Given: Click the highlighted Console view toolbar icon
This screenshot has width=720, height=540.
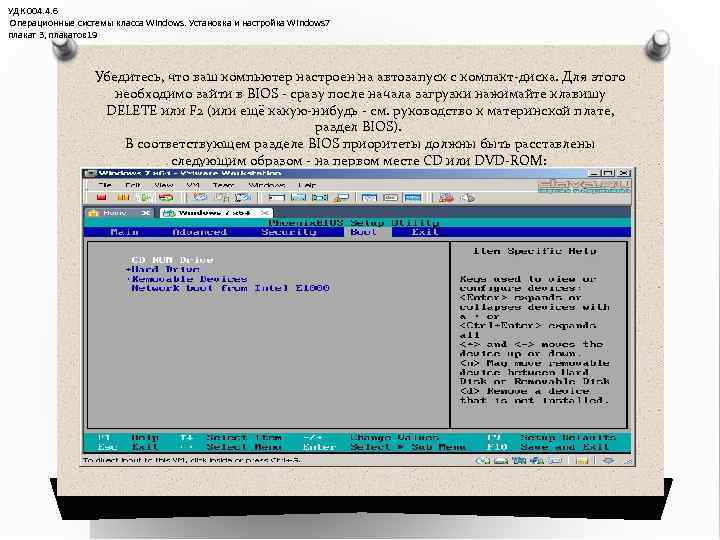Looking at the screenshot, I should [x=412, y=197].
